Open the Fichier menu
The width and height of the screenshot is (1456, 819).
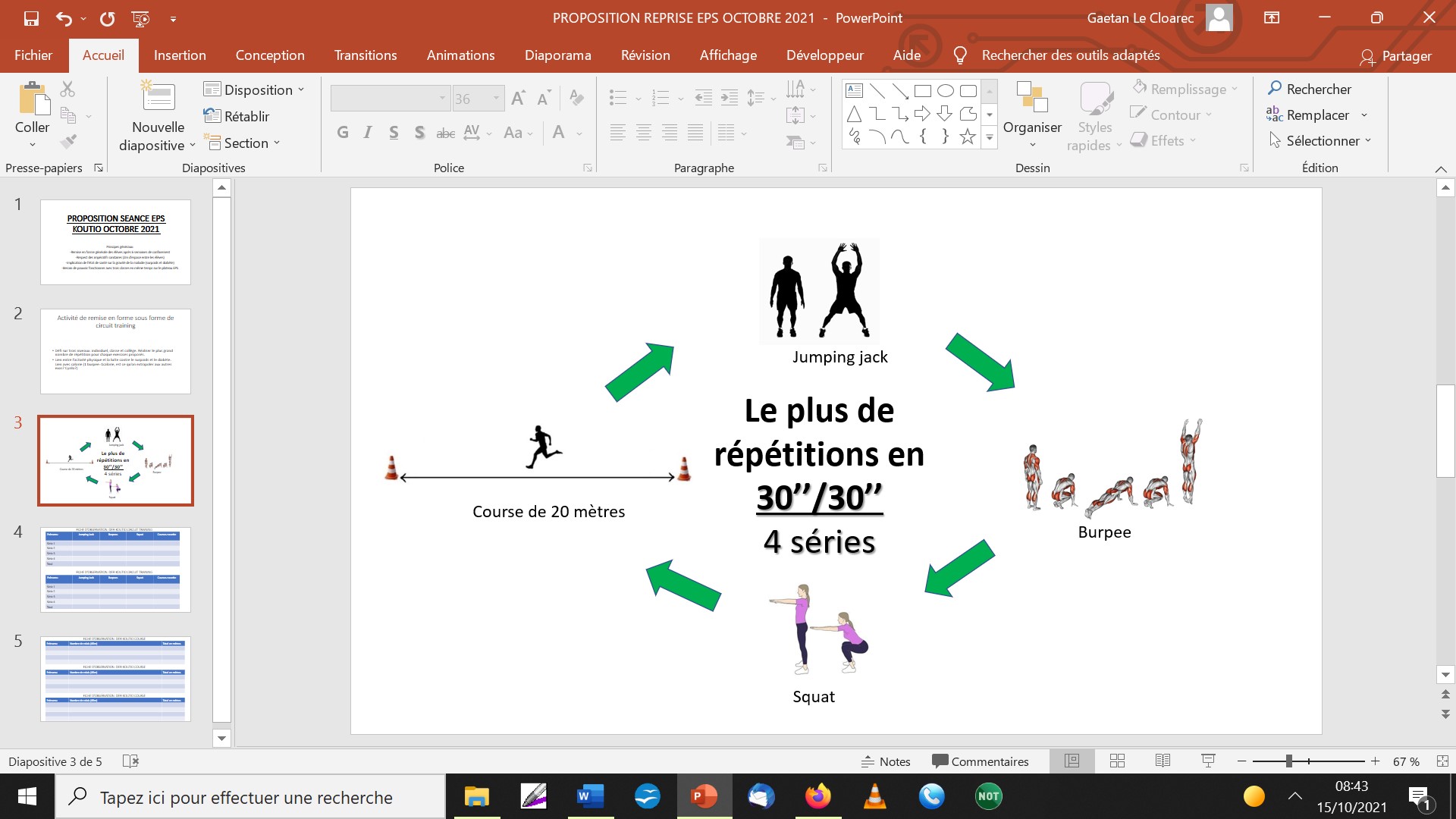[x=33, y=55]
